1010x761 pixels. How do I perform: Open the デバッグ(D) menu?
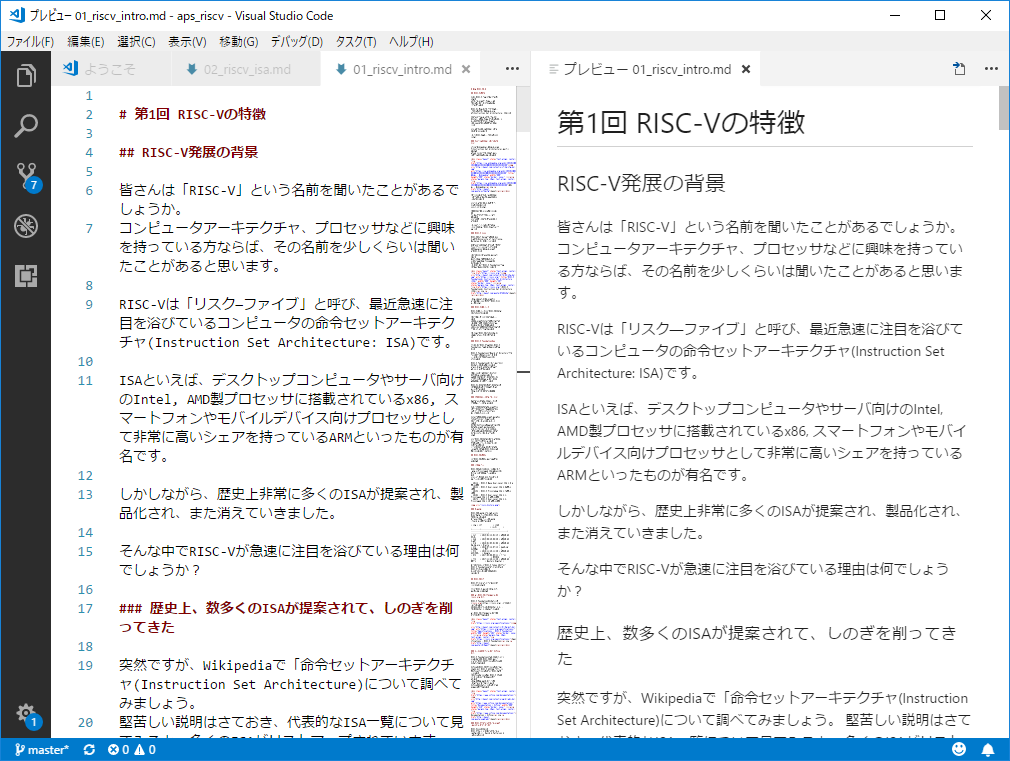pos(296,42)
